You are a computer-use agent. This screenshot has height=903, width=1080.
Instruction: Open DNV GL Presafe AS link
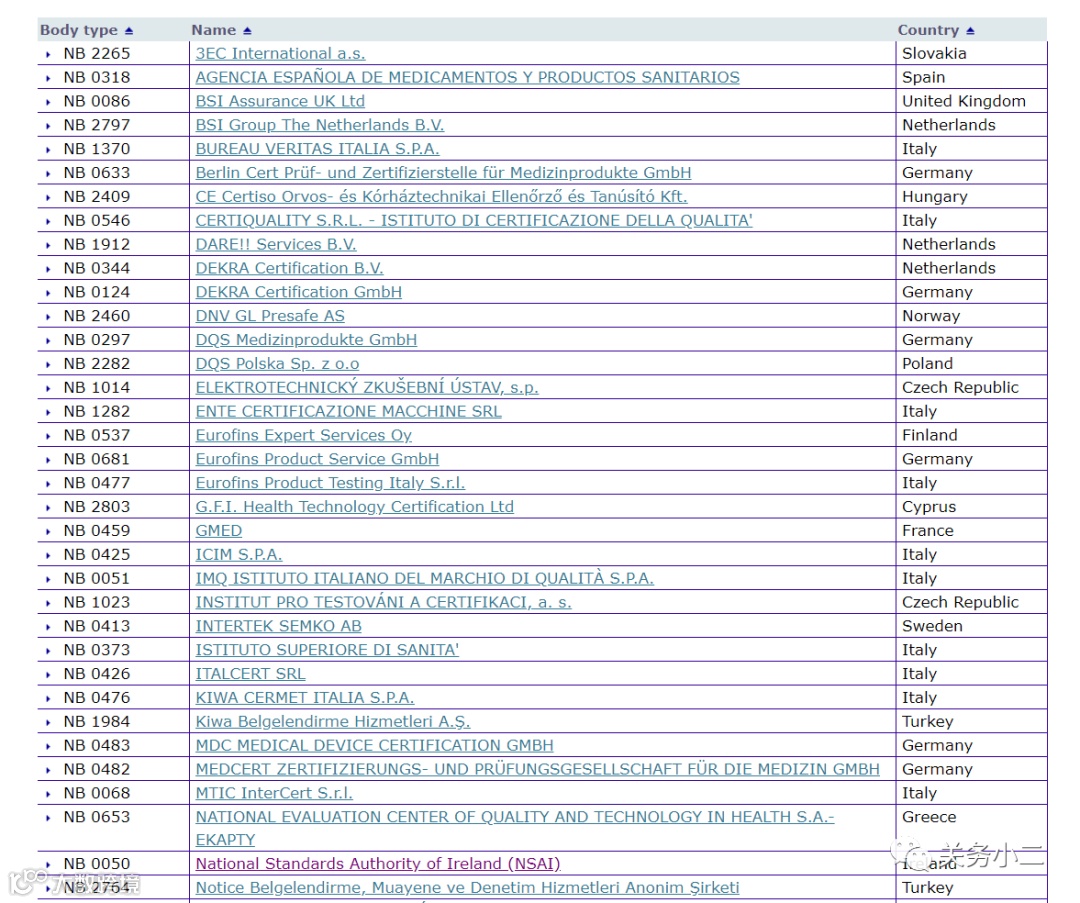pyautogui.click(x=270, y=316)
